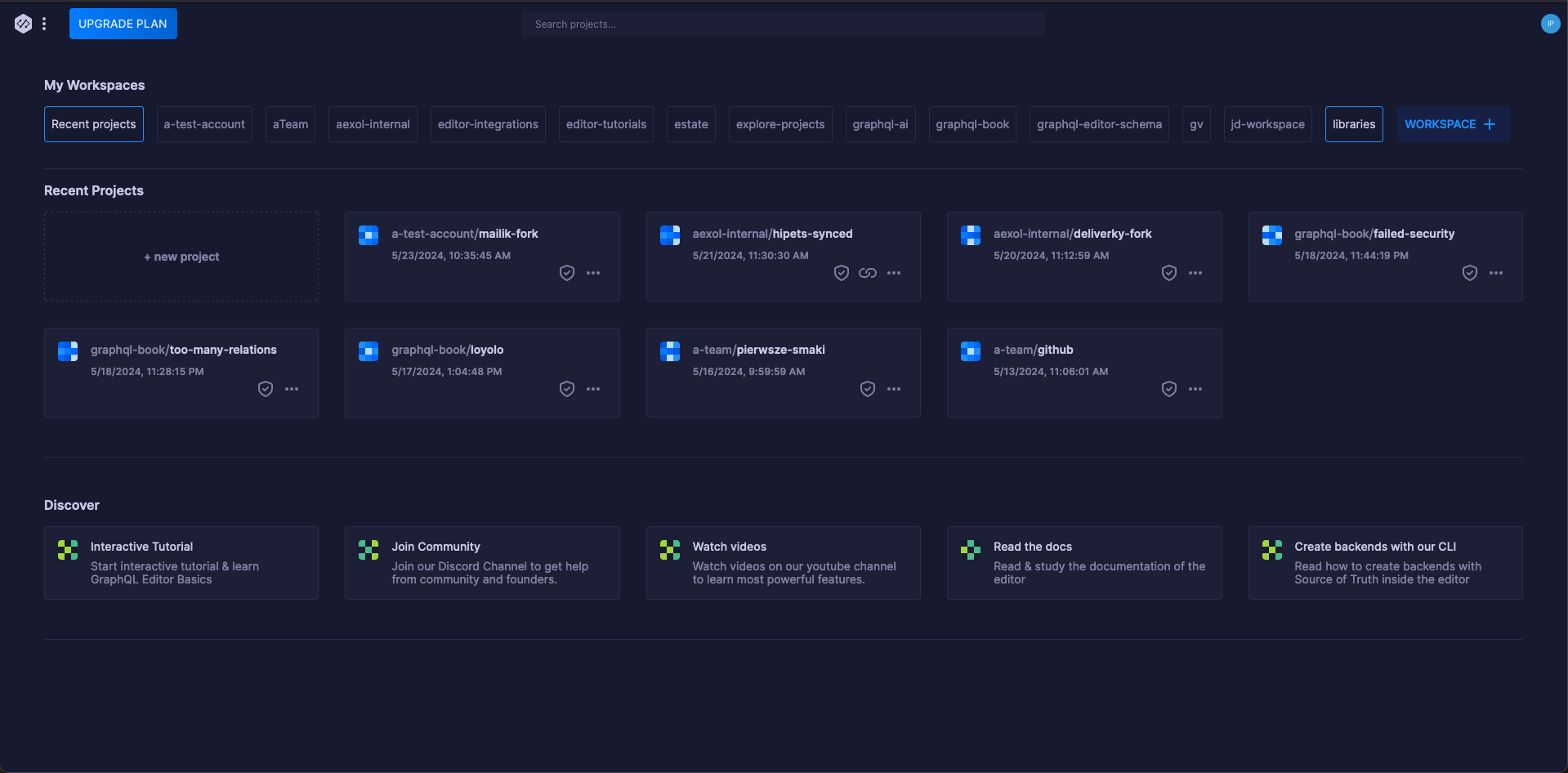Open the editor-tutorials workspace
Screen dimensions: 1568x773
click(606, 124)
